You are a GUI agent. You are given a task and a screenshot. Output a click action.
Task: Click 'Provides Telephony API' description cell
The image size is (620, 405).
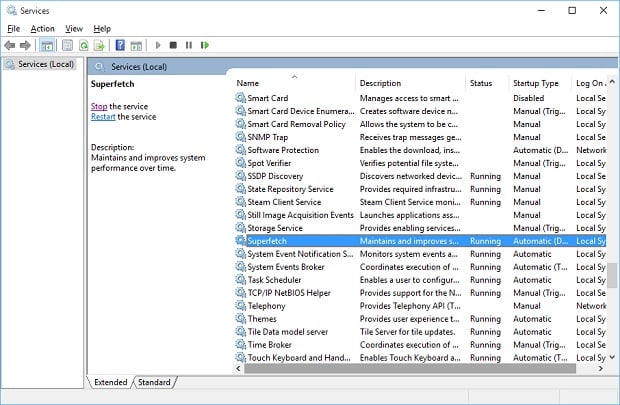point(410,306)
